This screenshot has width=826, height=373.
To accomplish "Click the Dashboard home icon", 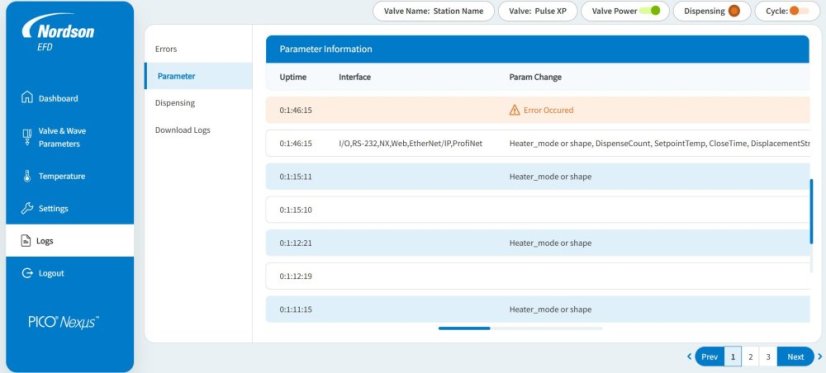I will point(27,97).
